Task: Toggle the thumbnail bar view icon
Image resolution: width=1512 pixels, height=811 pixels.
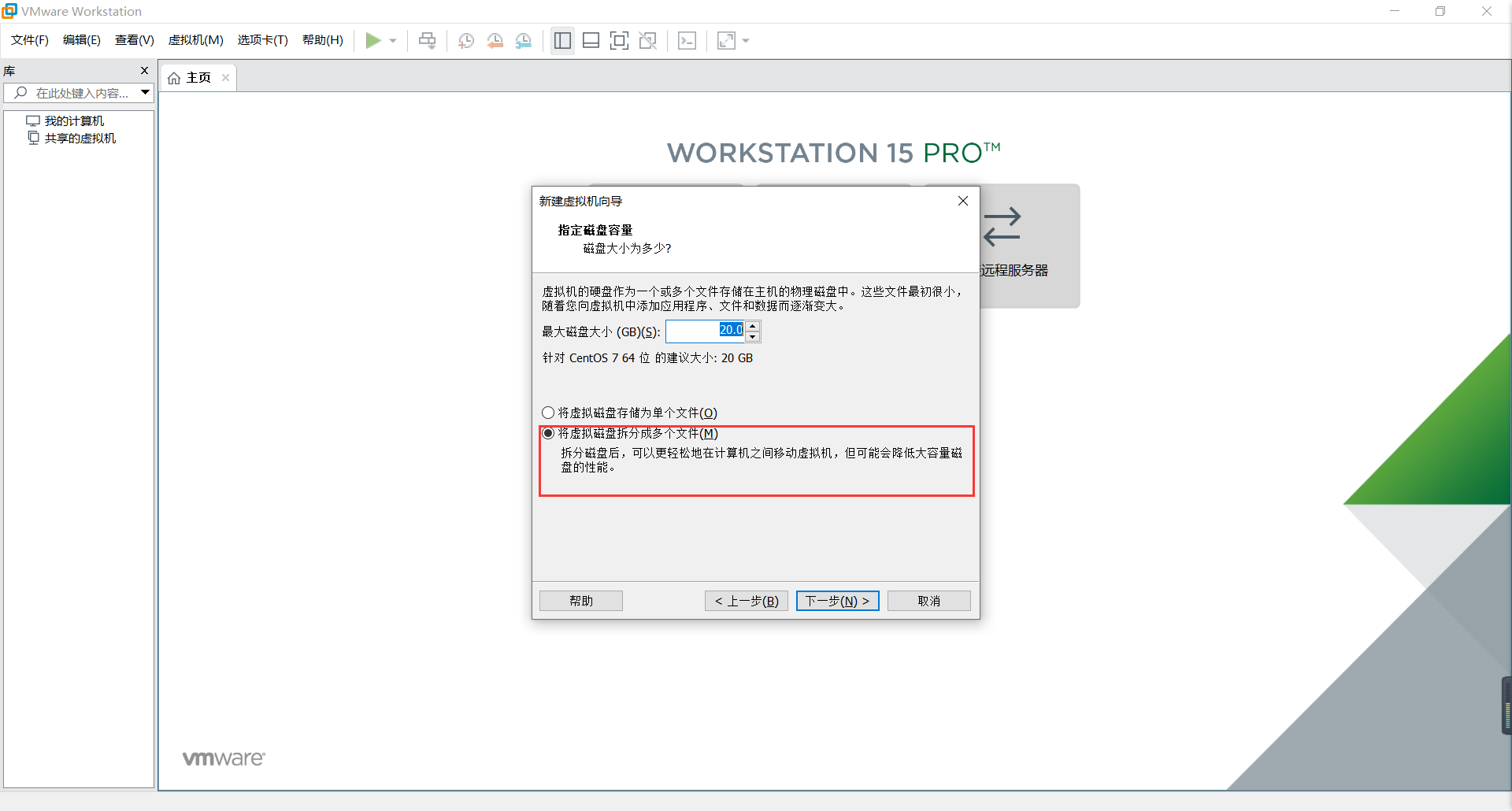Action: pyautogui.click(x=591, y=40)
